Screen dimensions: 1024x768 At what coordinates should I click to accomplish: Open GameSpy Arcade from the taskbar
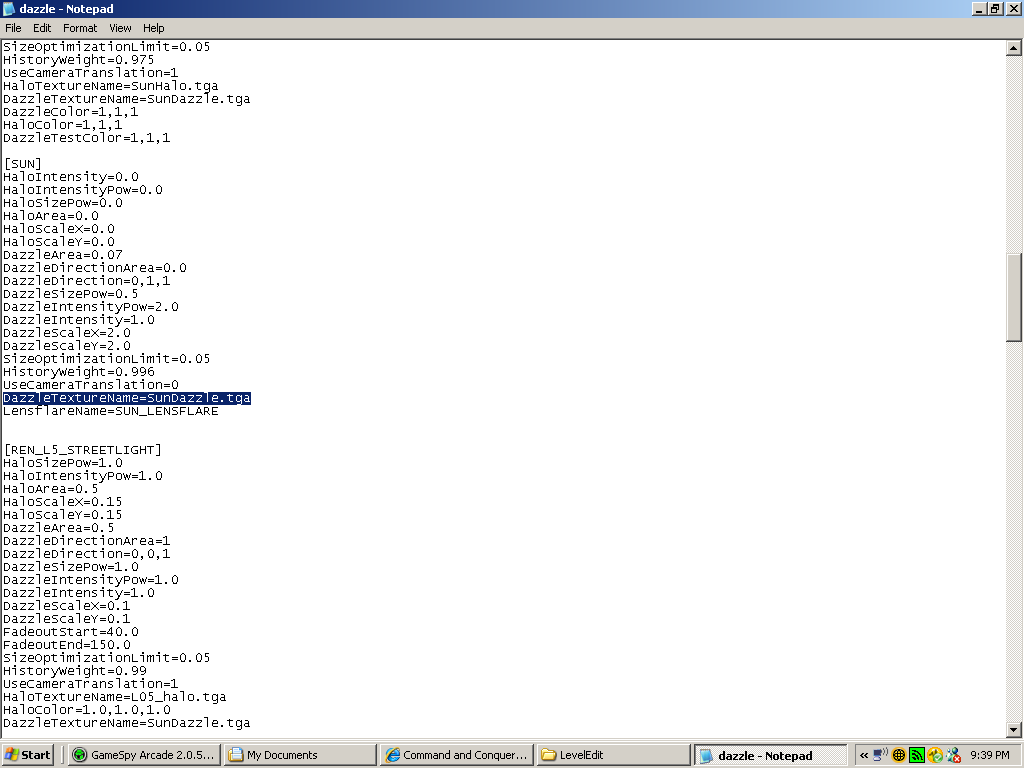[x=144, y=755]
